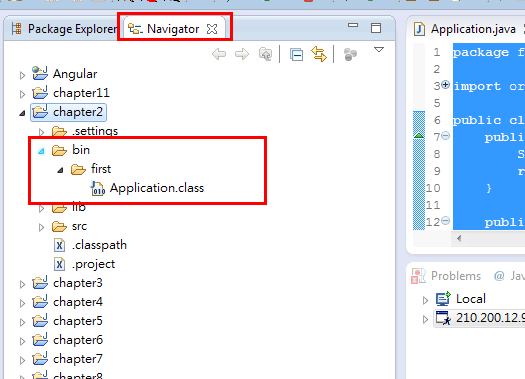Collapse All in Navigator toolbar
Viewport: 525px width, 379px height.
coord(296,55)
